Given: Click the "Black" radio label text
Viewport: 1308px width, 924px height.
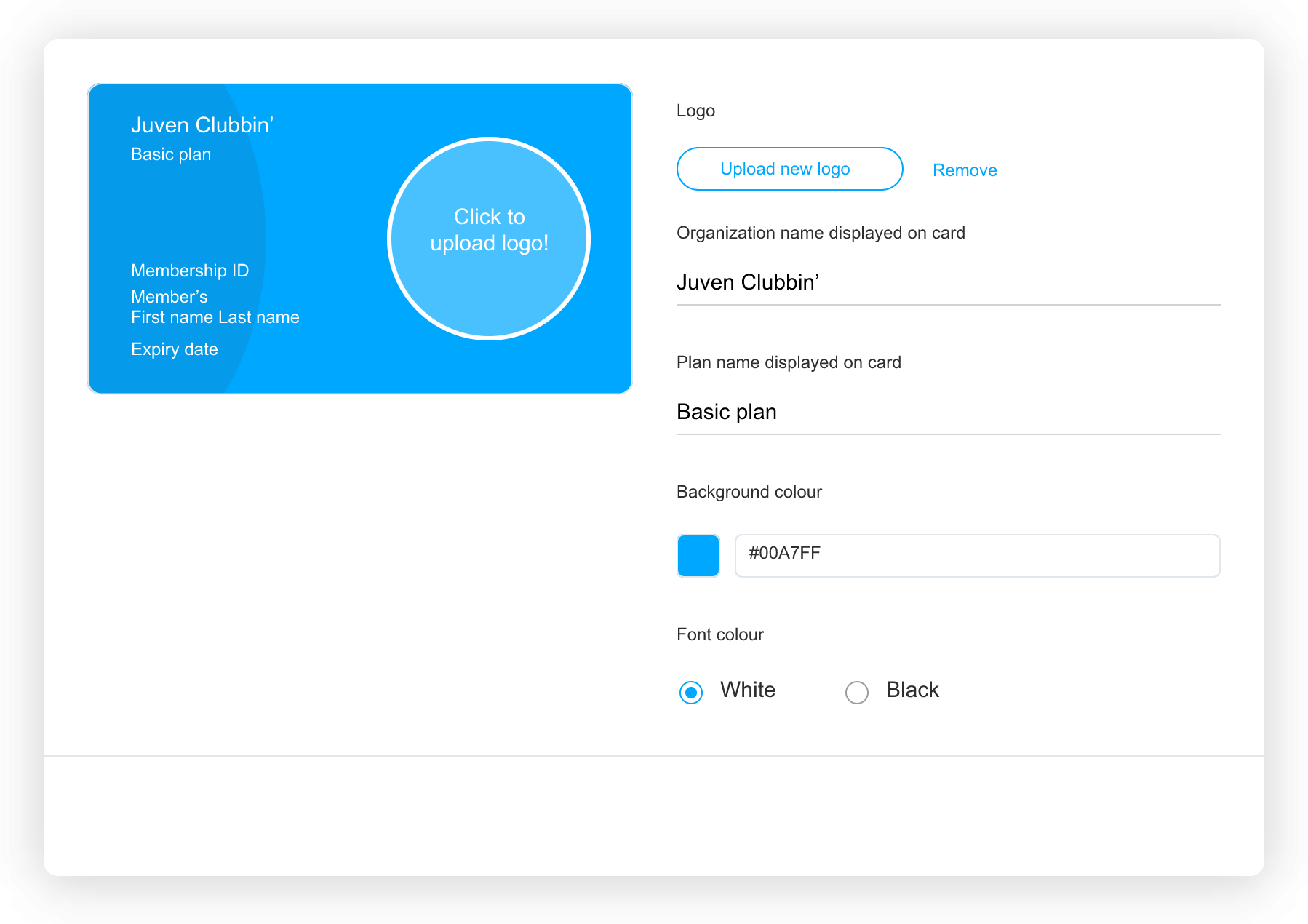Looking at the screenshot, I should tap(912, 690).
